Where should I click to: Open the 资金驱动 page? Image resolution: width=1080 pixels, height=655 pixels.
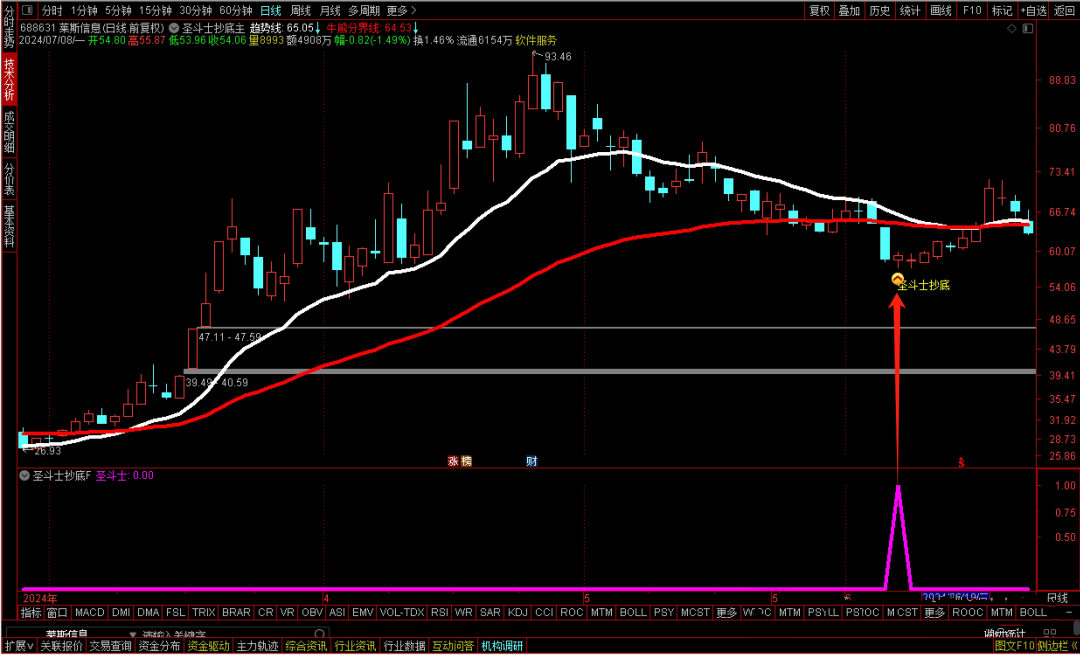click(x=209, y=646)
